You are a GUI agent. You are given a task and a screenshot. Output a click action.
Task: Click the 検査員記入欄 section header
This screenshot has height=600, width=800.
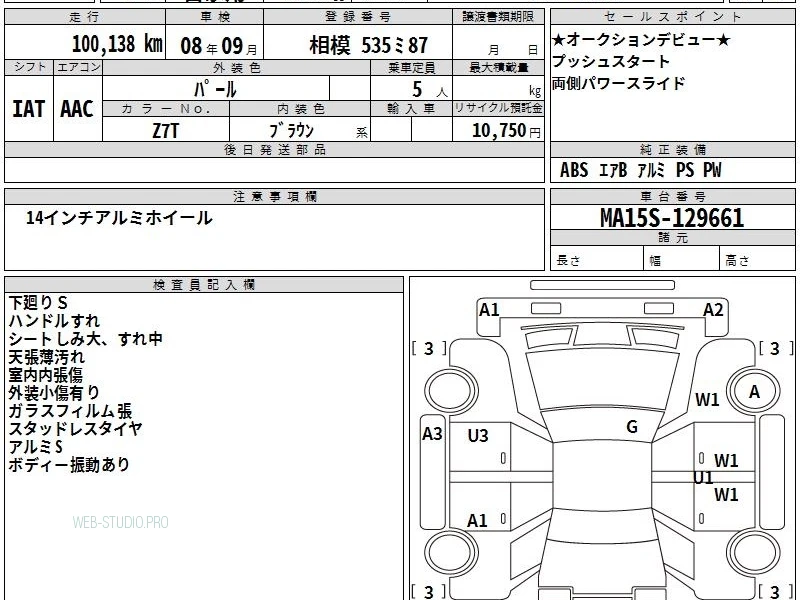tap(204, 285)
